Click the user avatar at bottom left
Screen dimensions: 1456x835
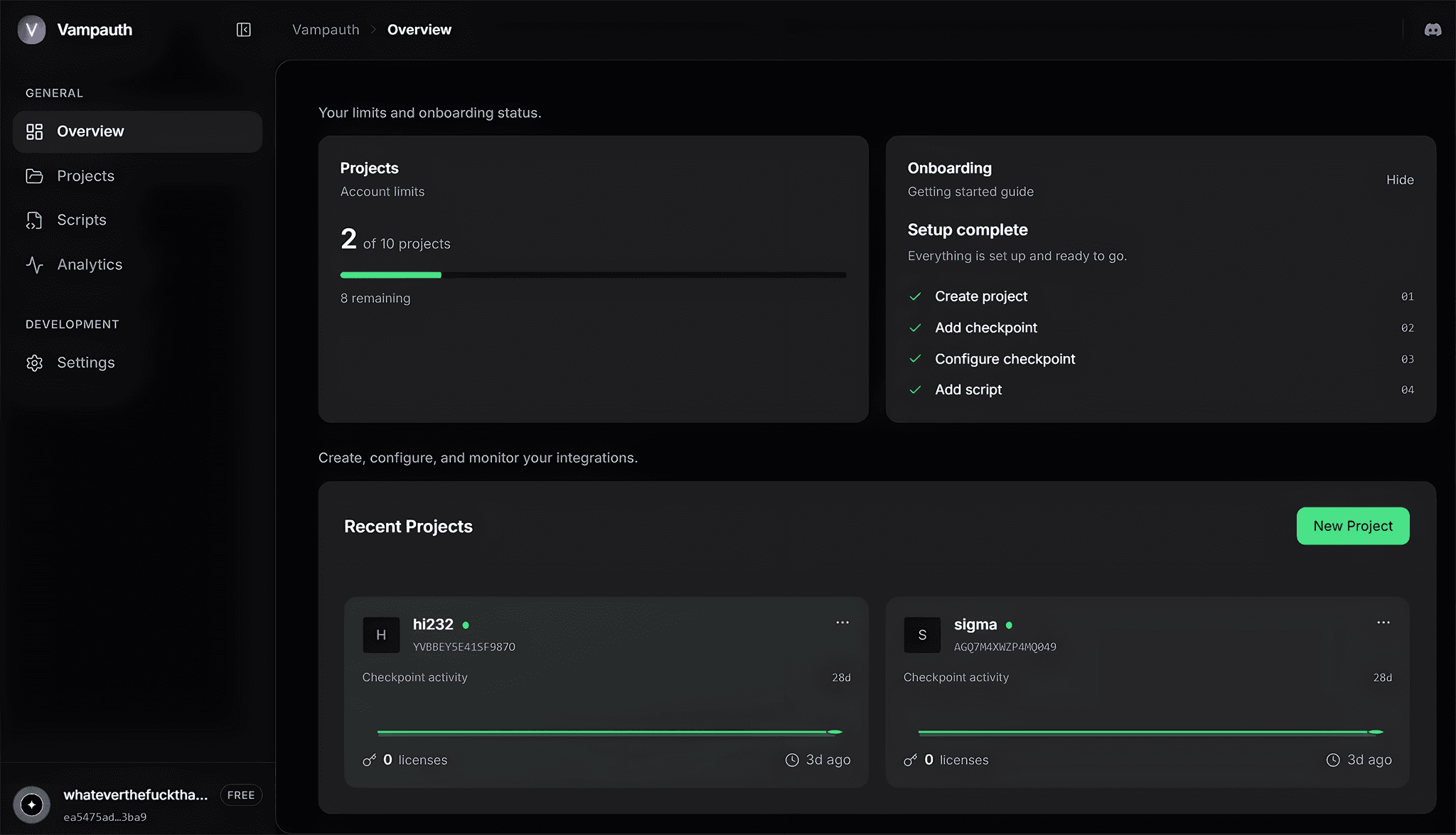pos(31,804)
